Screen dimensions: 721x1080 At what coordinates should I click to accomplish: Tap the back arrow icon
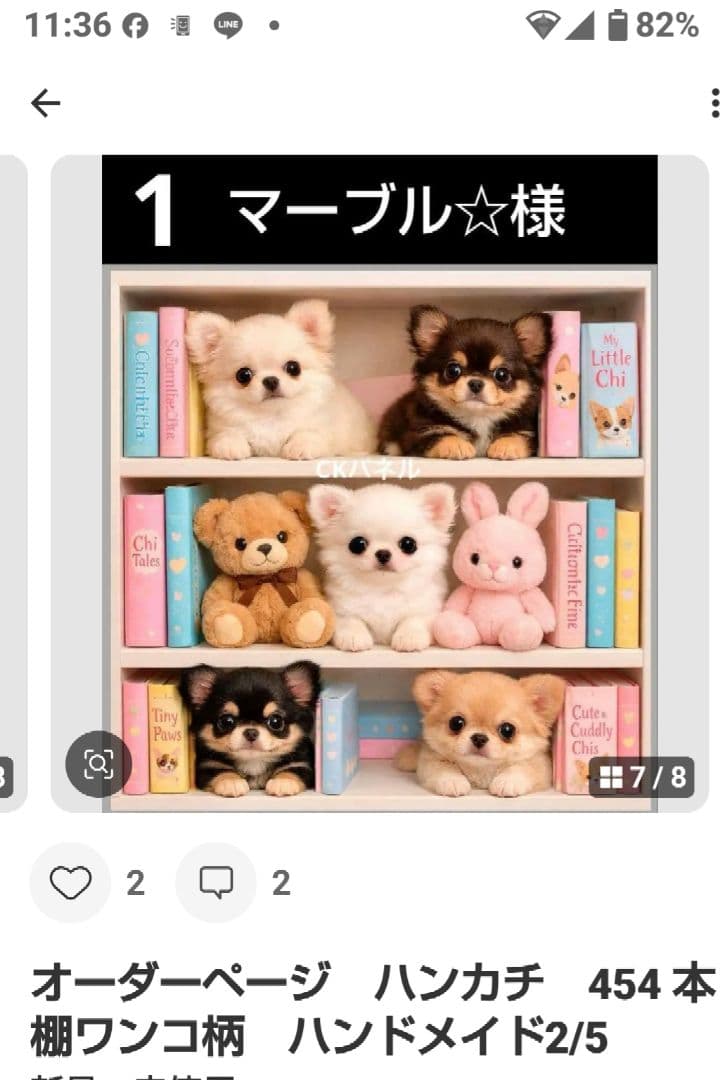coord(45,103)
